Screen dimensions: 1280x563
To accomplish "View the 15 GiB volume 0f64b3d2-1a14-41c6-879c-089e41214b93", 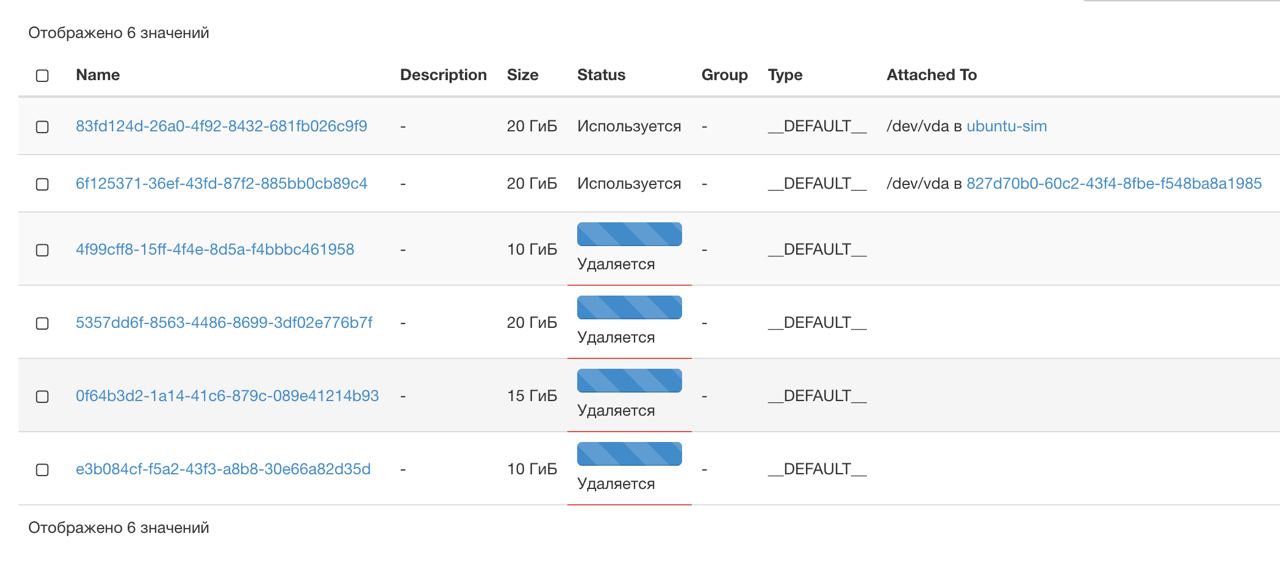I will 227,395.
